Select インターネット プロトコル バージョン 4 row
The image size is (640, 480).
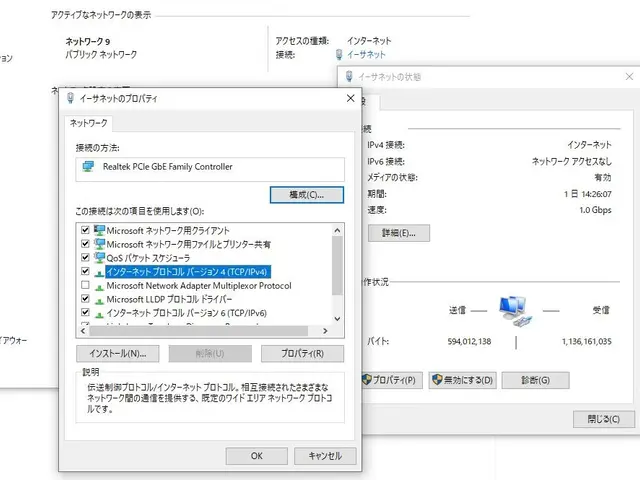click(x=188, y=272)
